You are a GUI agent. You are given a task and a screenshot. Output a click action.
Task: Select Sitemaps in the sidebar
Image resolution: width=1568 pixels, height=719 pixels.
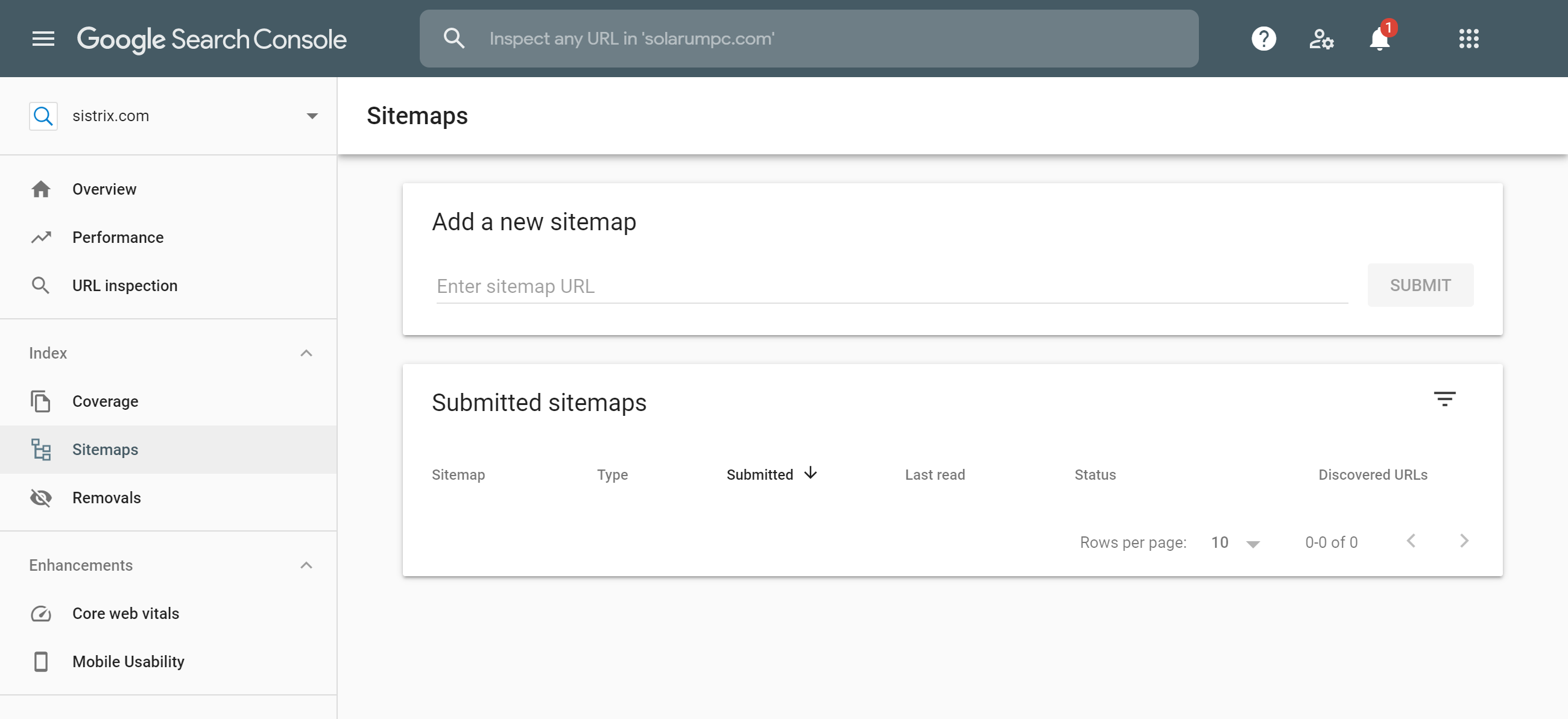[169, 450]
